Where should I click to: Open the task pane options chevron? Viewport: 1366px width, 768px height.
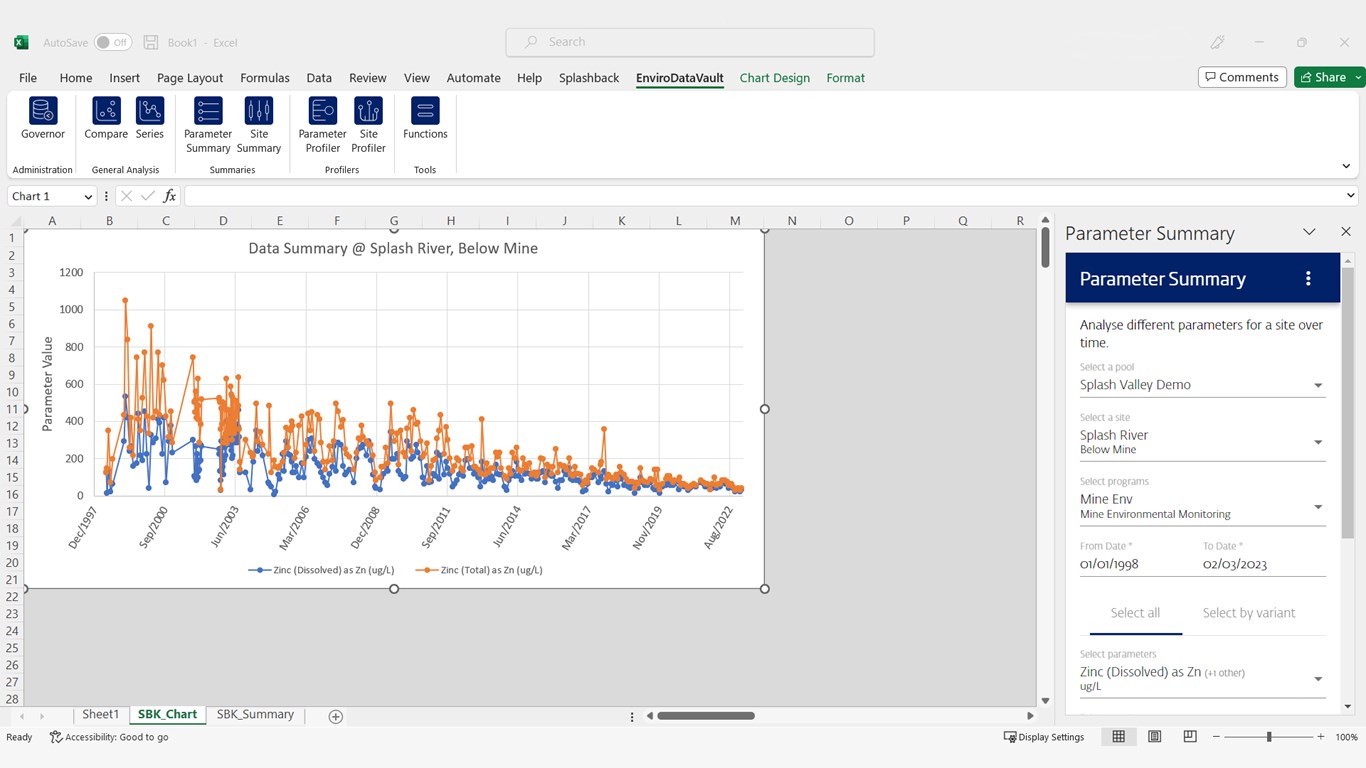(1309, 232)
